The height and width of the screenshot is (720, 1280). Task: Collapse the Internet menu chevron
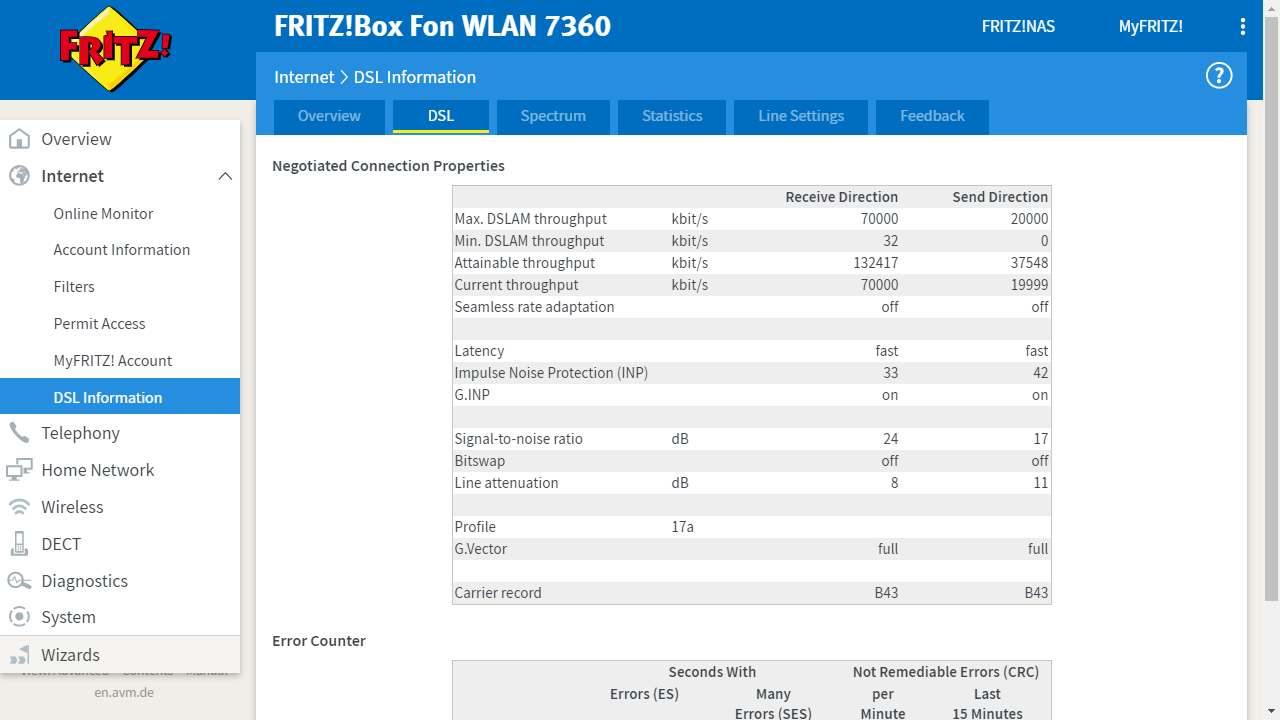coord(225,176)
